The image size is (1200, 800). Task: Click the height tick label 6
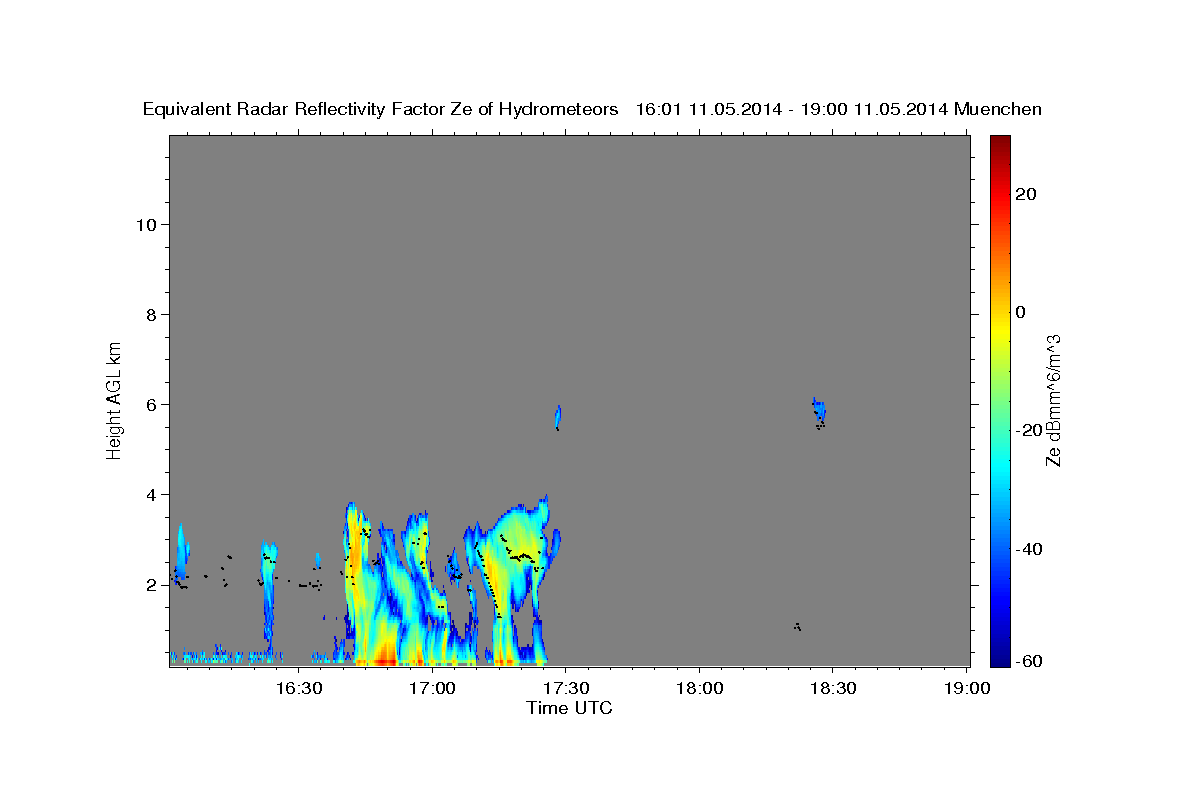[152, 405]
